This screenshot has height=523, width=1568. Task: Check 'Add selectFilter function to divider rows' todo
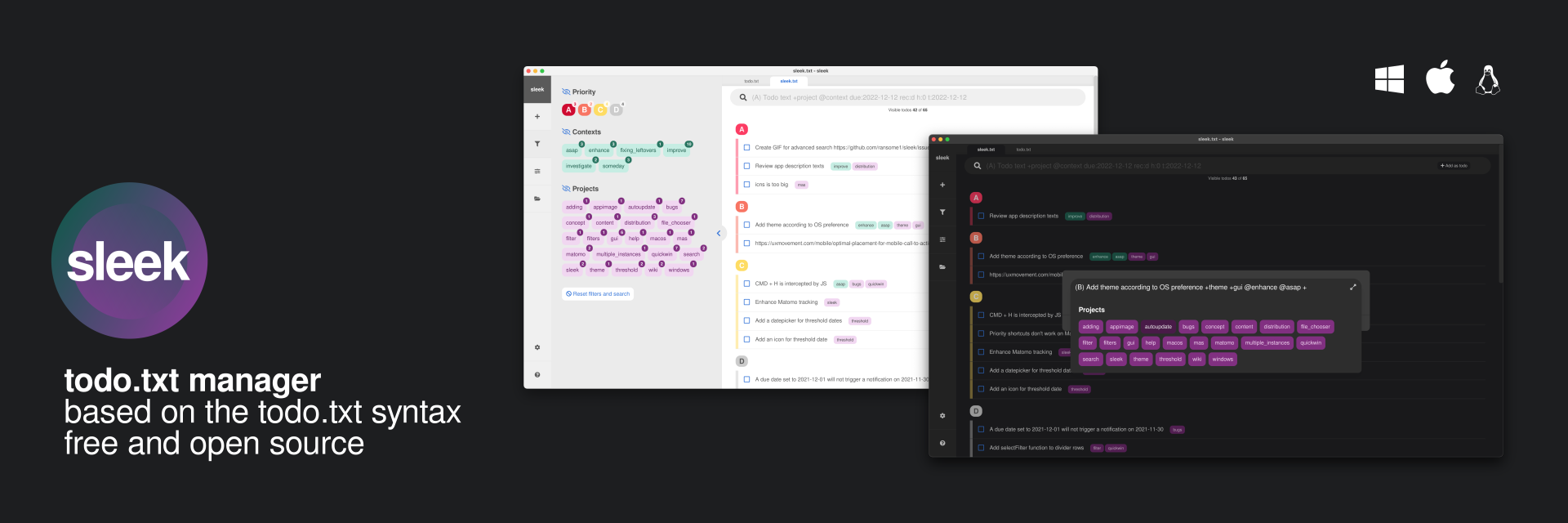[x=981, y=448]
